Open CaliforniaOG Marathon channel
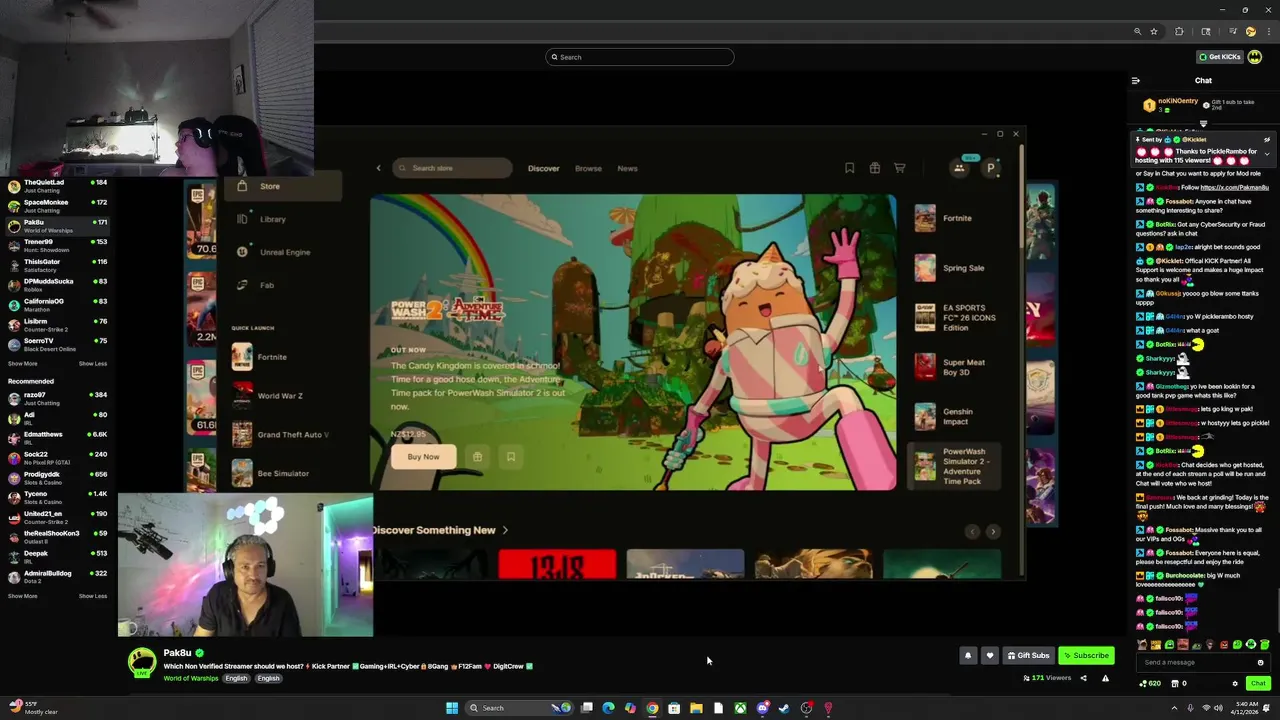Image resolution: width=1280 pixels, height=720 pixels. pyautogui.click(x=56, y=305)
